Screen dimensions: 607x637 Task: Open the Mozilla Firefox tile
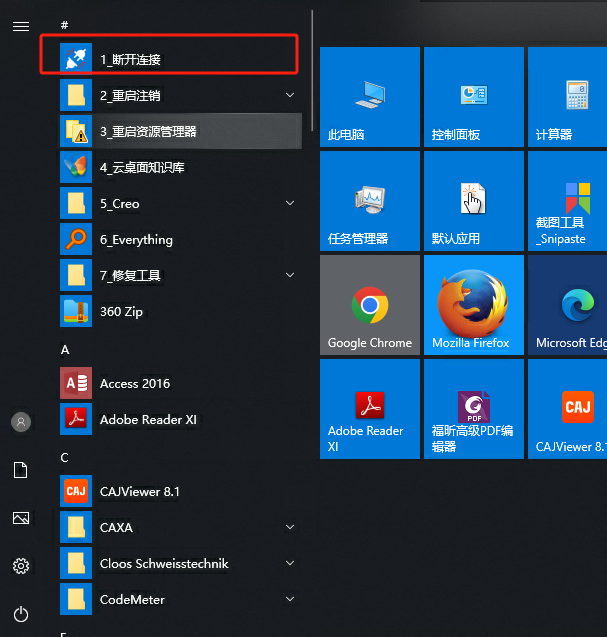tap(474, 304)
